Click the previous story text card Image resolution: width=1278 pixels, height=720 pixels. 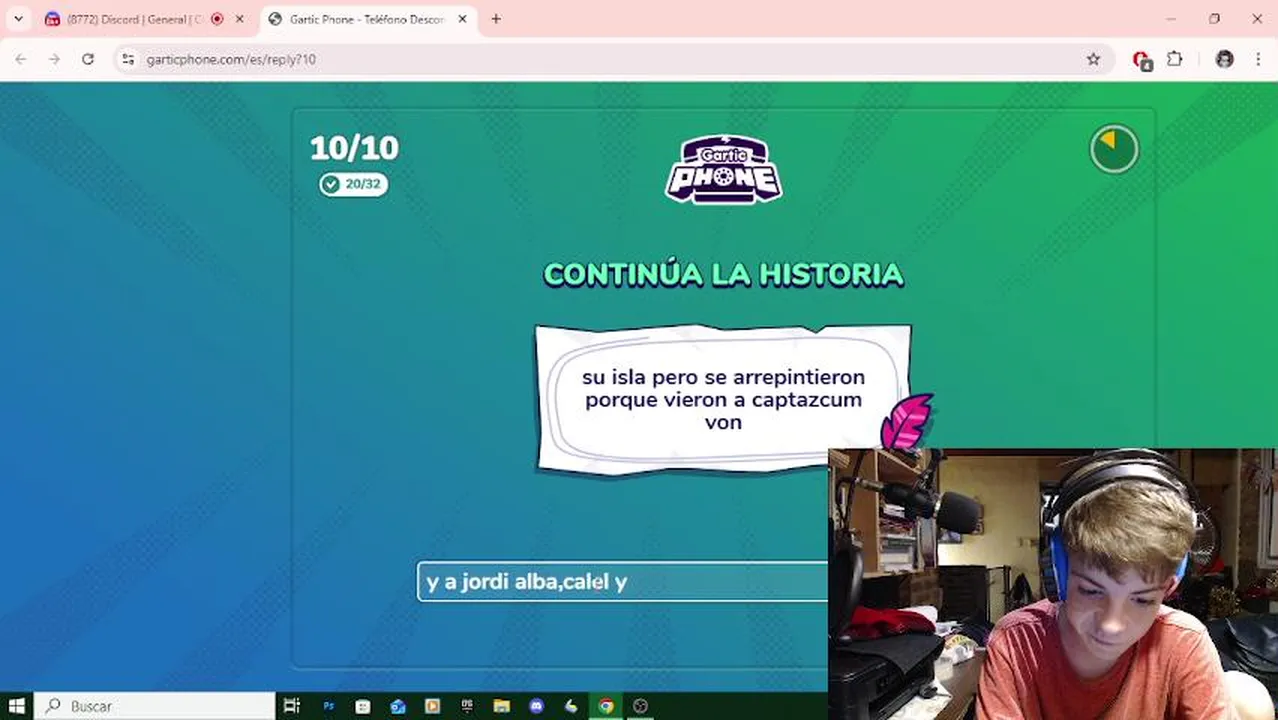pyautogui.click(x=723, y=399)
